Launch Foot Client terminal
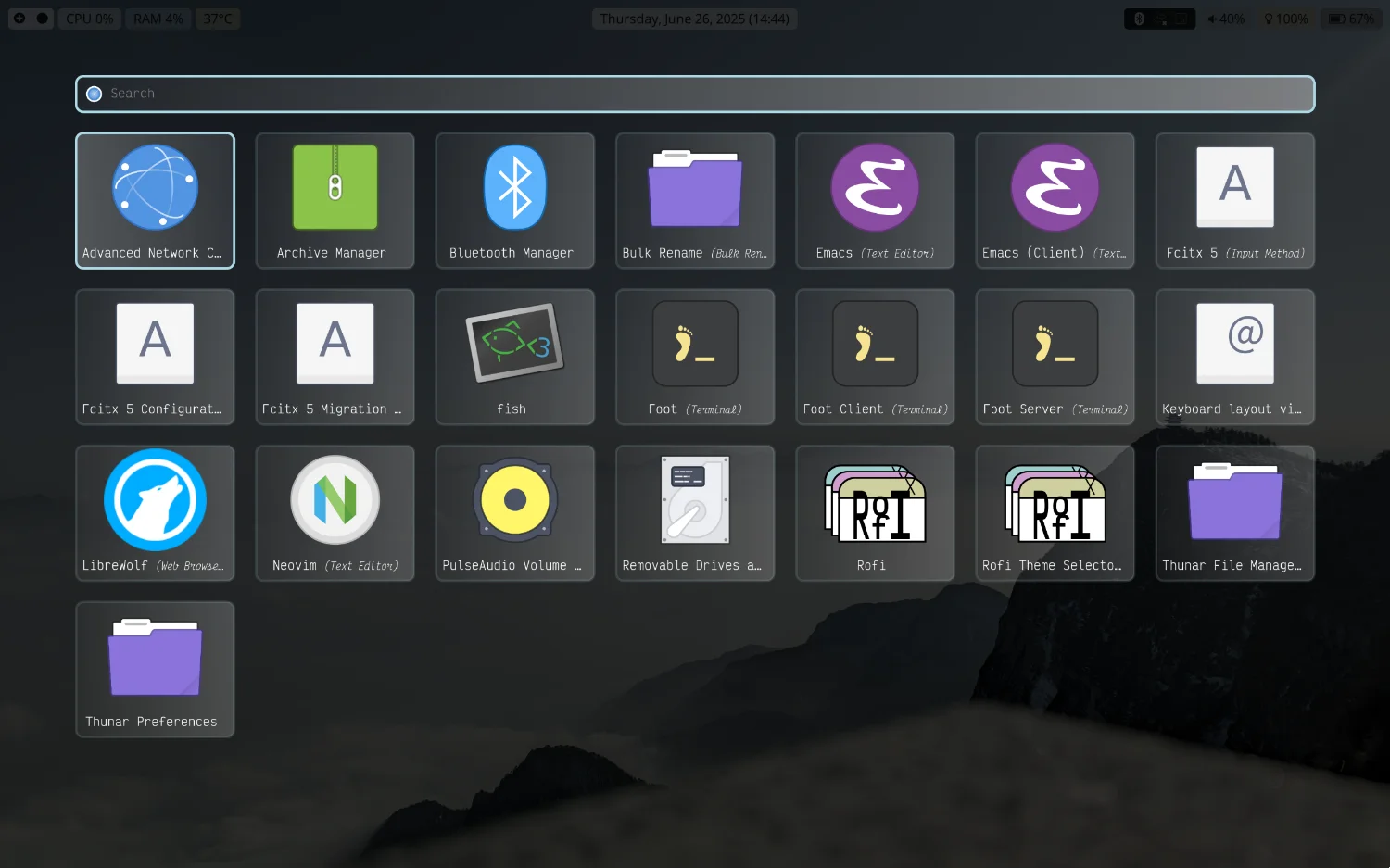The image size is (1390, 868). pyautogui.click(x=875, y=357)
